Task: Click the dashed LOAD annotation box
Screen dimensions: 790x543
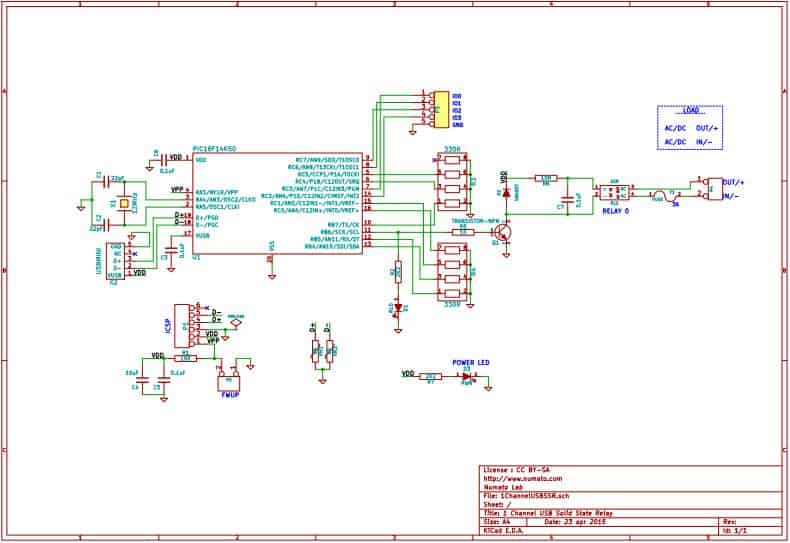Action: (x=690, y=128)
